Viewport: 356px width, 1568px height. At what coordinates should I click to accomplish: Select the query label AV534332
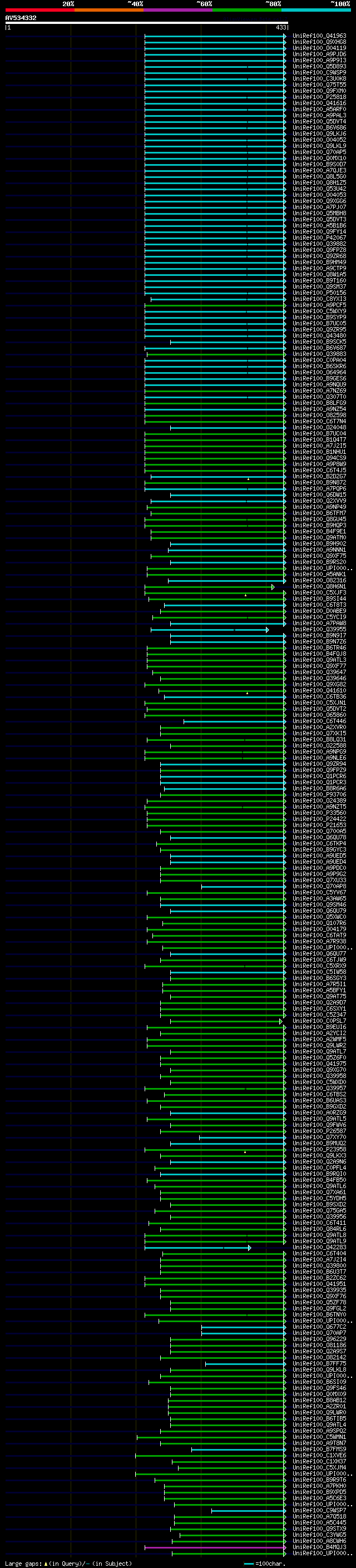[21, 18]
